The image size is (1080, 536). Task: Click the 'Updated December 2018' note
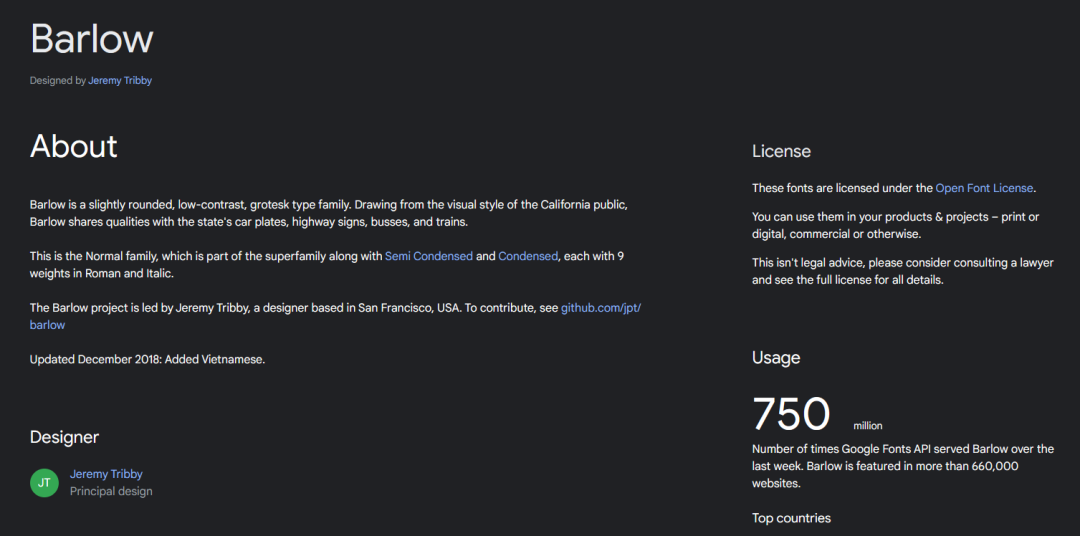pyautogui.click(x=147, y=359)
